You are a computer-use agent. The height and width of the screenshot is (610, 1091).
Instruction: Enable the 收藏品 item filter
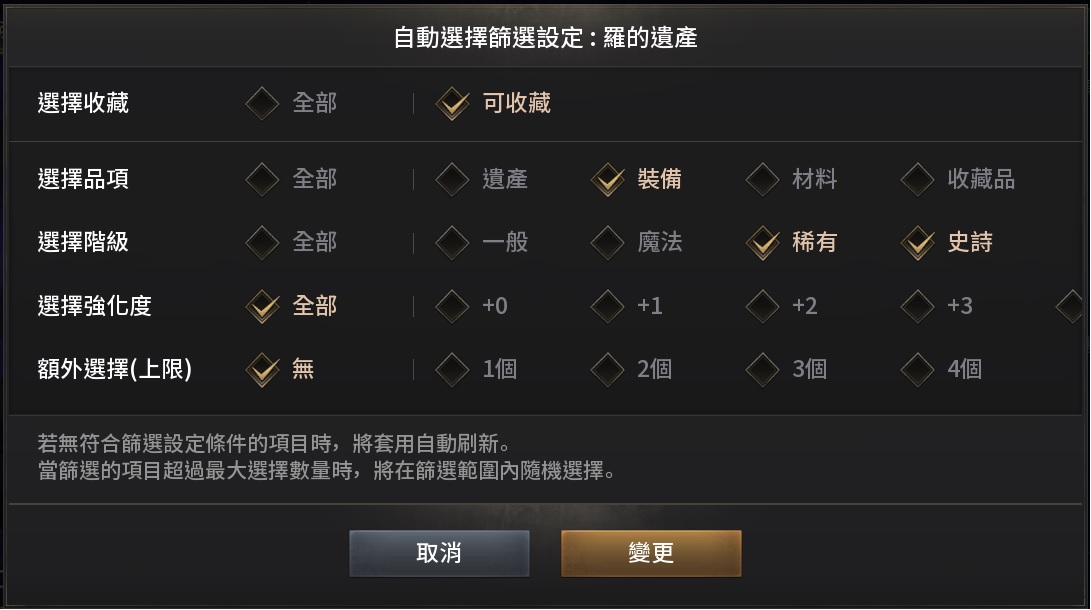[x=918, y=180]
